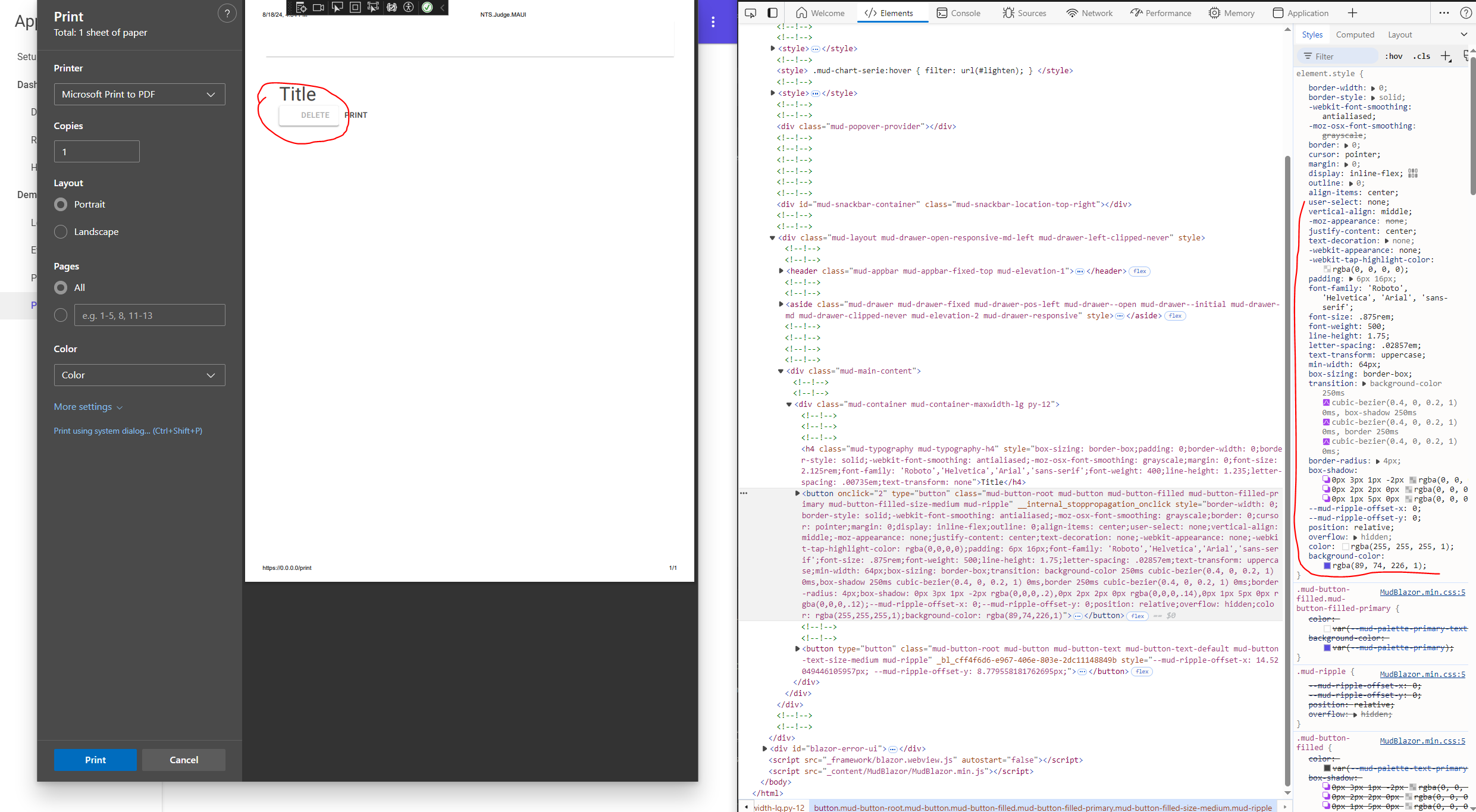The width and height of the screenshot is (1476, 812).
Task: Toggle :hov element state panel
Action: coord(1393,56)
